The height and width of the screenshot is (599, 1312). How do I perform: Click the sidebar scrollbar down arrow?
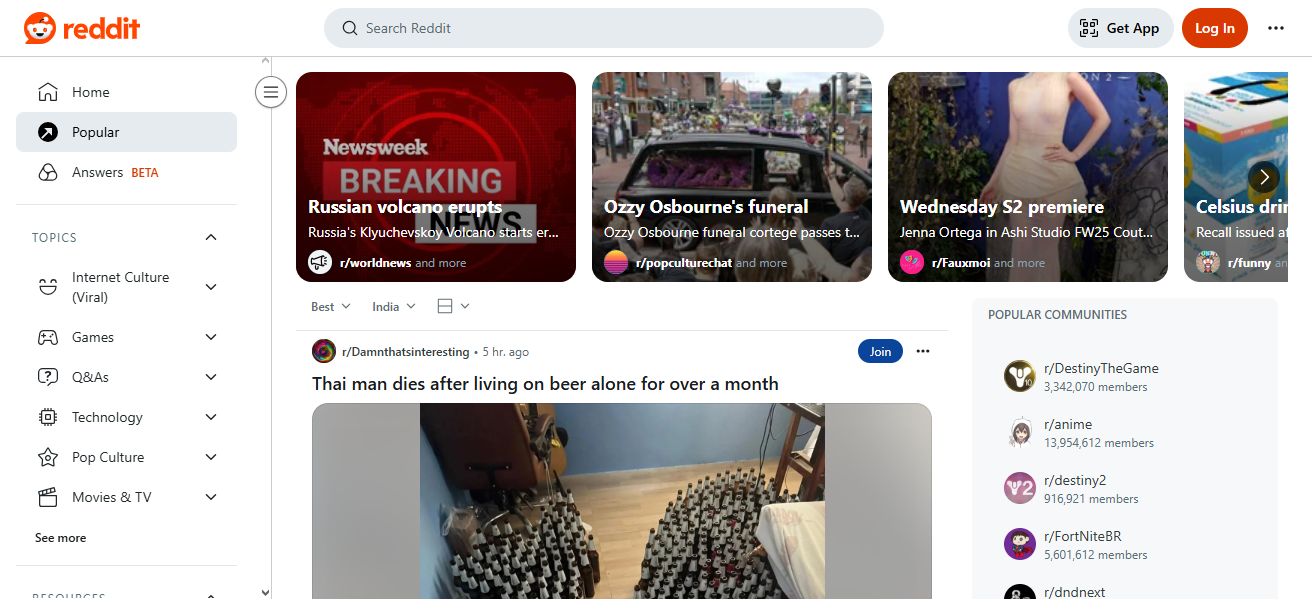(x=265, y=592)
